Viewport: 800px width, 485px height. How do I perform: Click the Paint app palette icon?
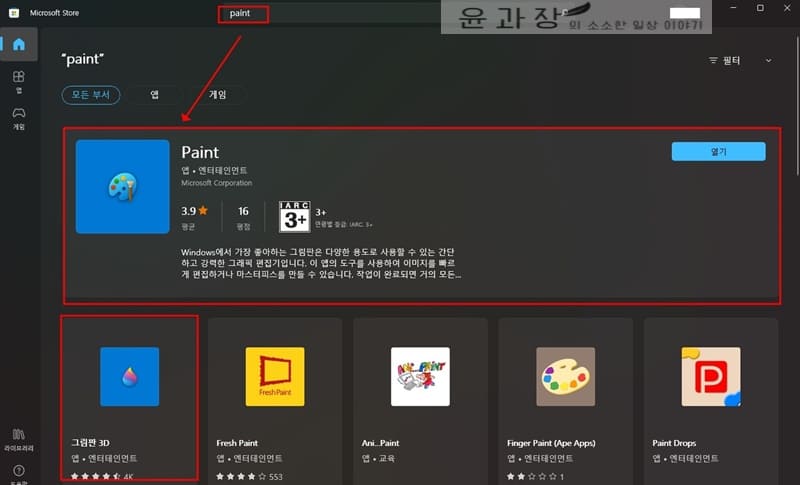point(122,187)
